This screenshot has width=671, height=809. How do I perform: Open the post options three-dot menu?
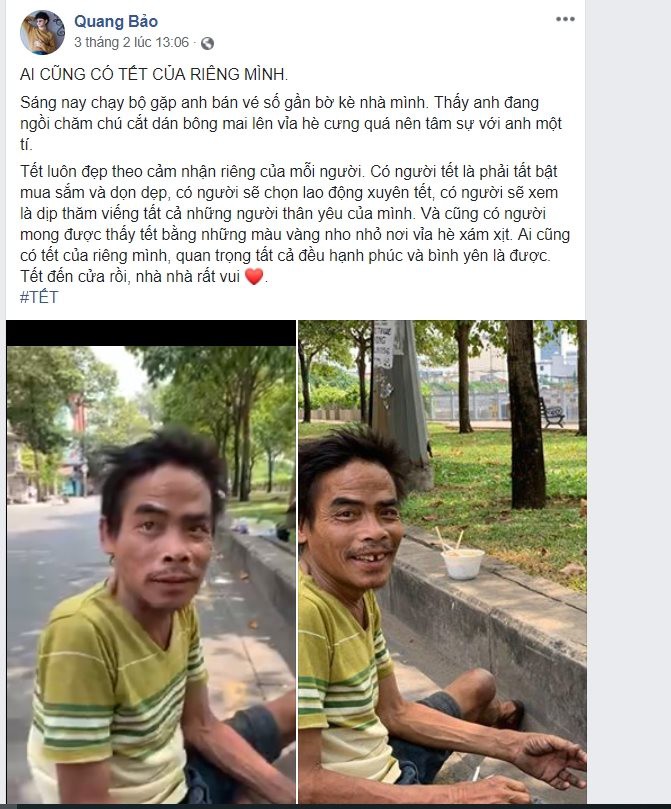pyautogui.click(x=565, y=19)
